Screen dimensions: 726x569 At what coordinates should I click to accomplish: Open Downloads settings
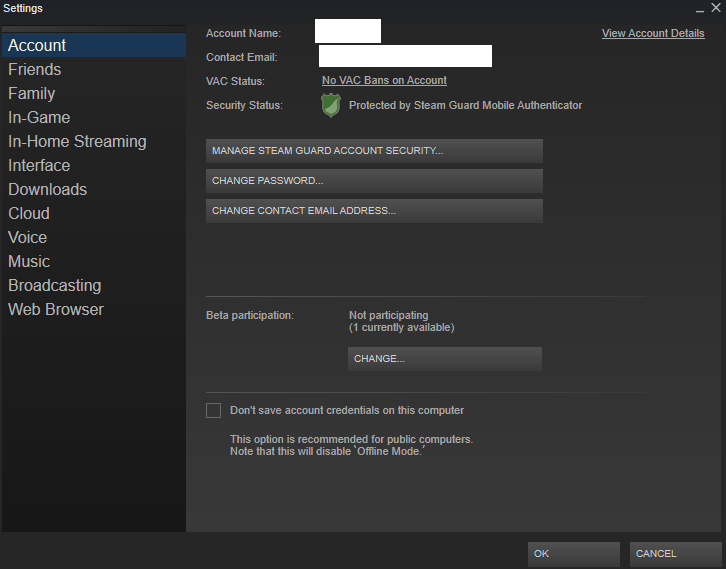point(94,190)
